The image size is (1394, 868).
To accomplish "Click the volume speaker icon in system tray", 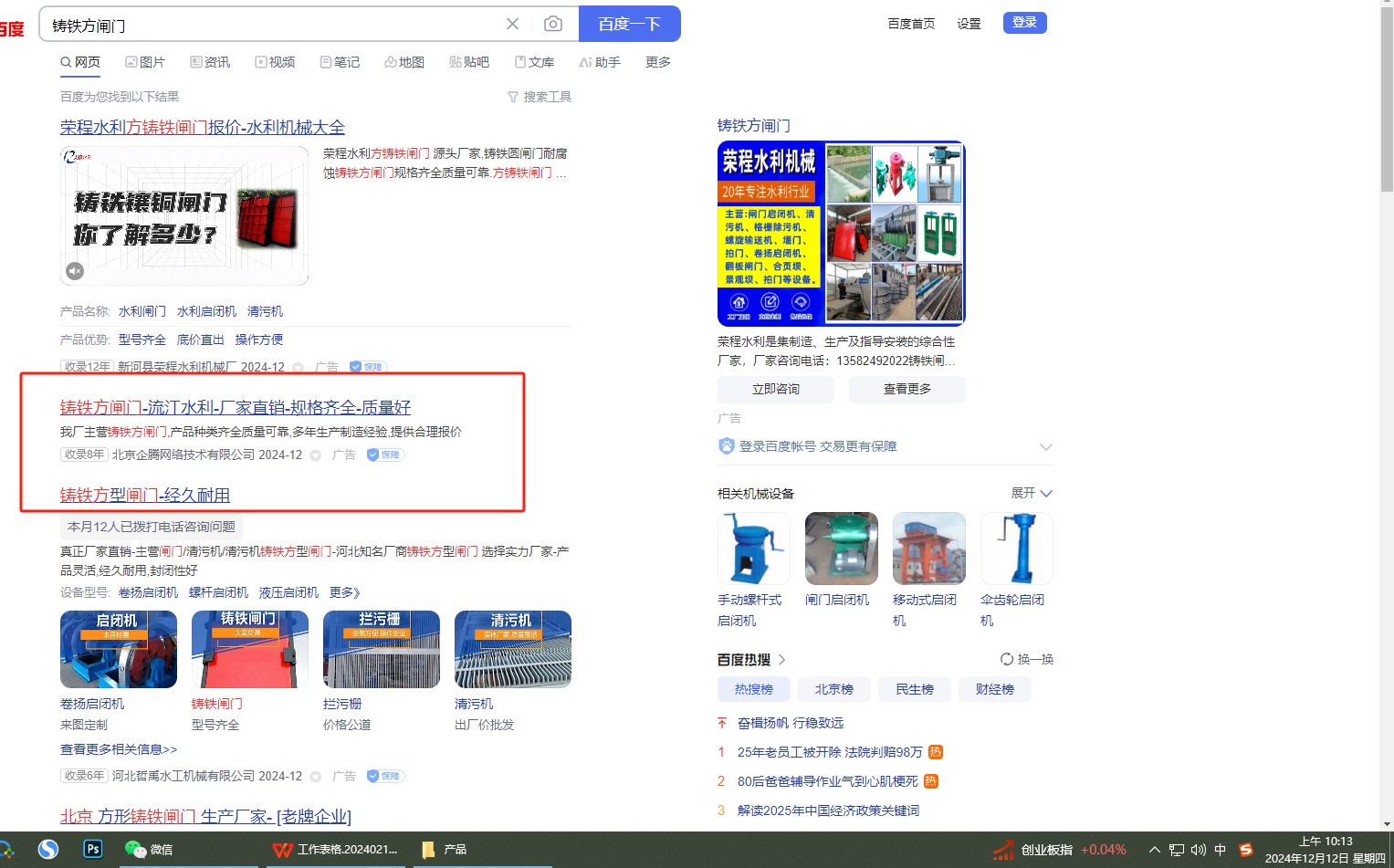I will click(1199, 850).
